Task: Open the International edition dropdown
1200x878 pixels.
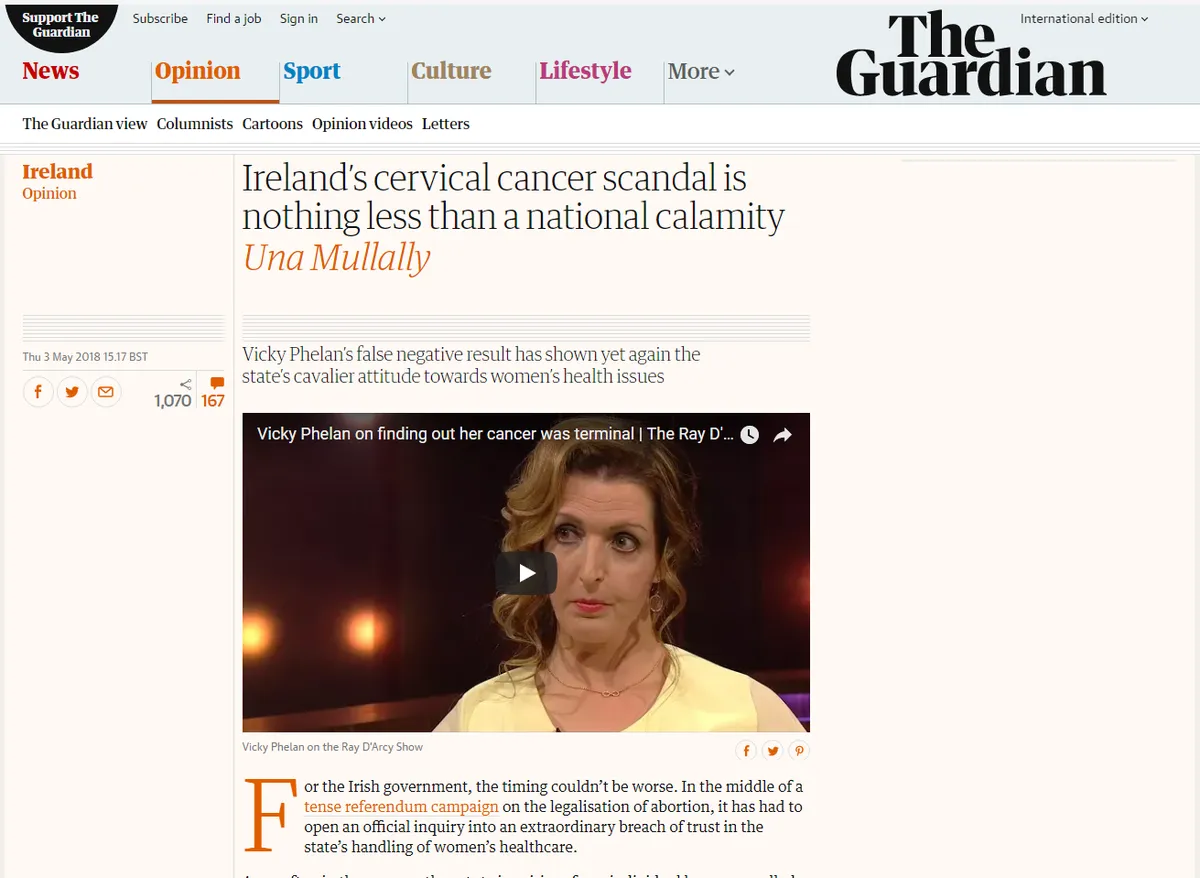Action: pos(1084,18)
